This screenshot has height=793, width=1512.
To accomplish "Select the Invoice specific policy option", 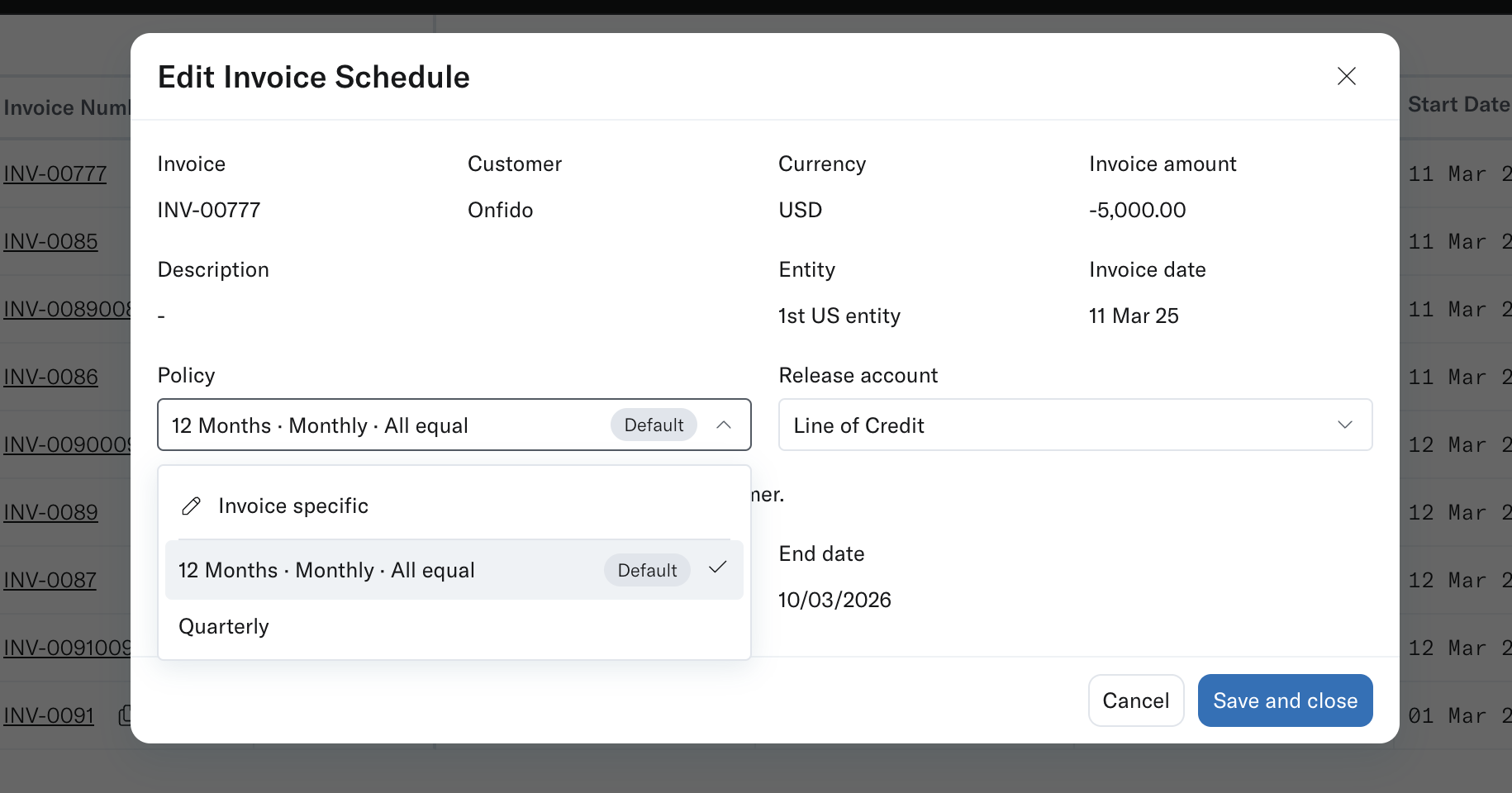I will pyautogui.click(x=293, y=506).
